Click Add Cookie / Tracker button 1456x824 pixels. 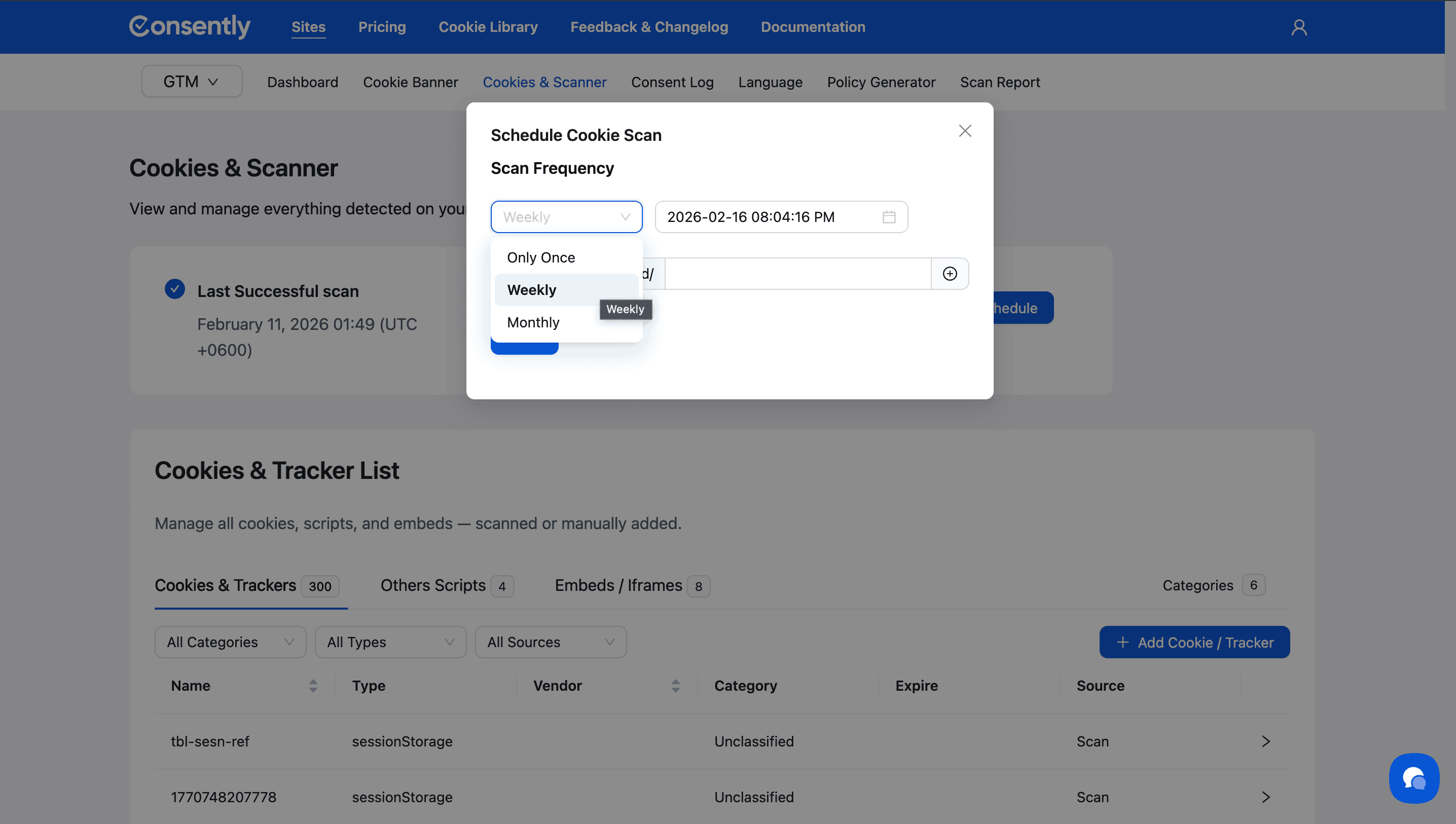1194,643
